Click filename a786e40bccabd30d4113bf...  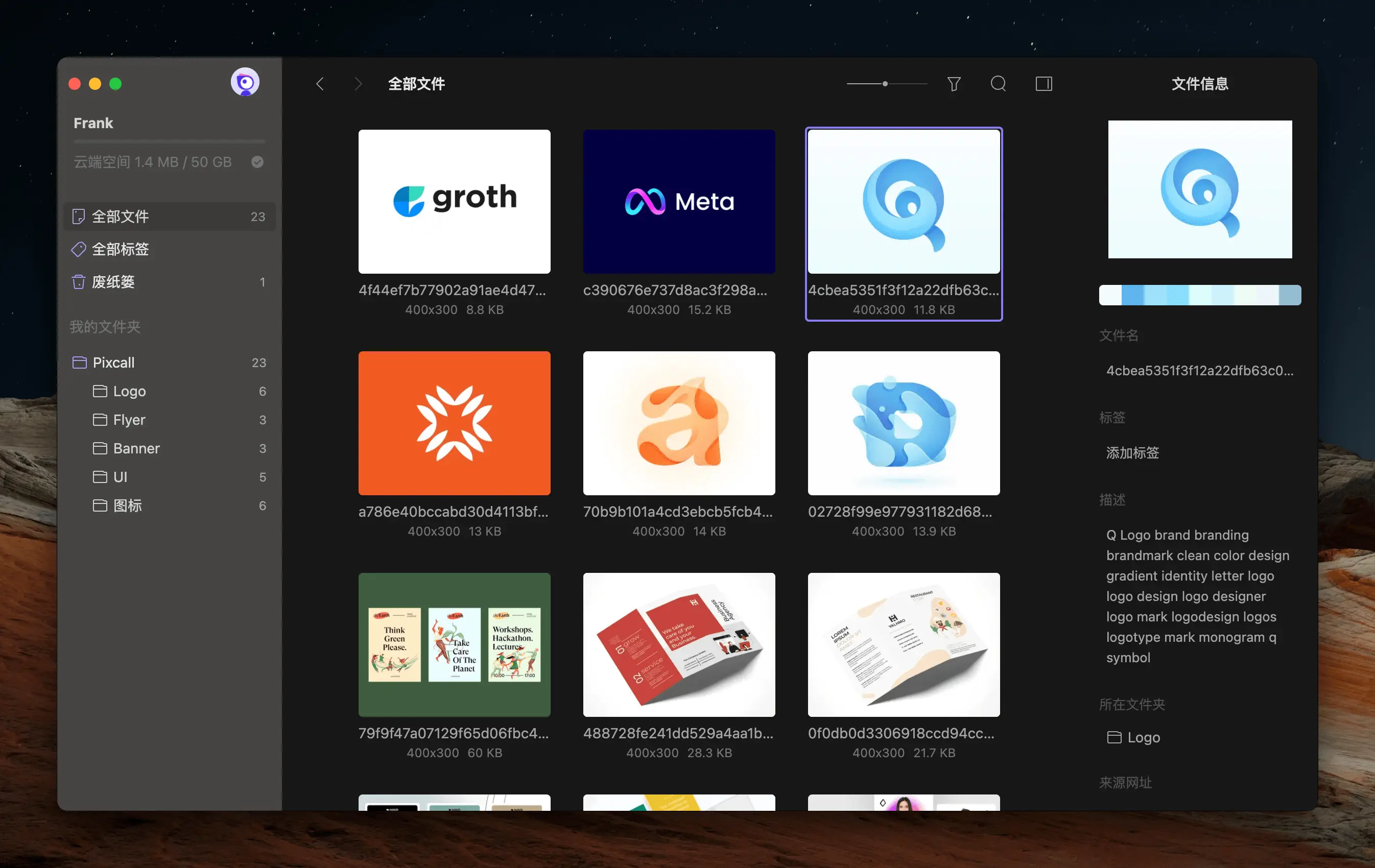(454, 511)
